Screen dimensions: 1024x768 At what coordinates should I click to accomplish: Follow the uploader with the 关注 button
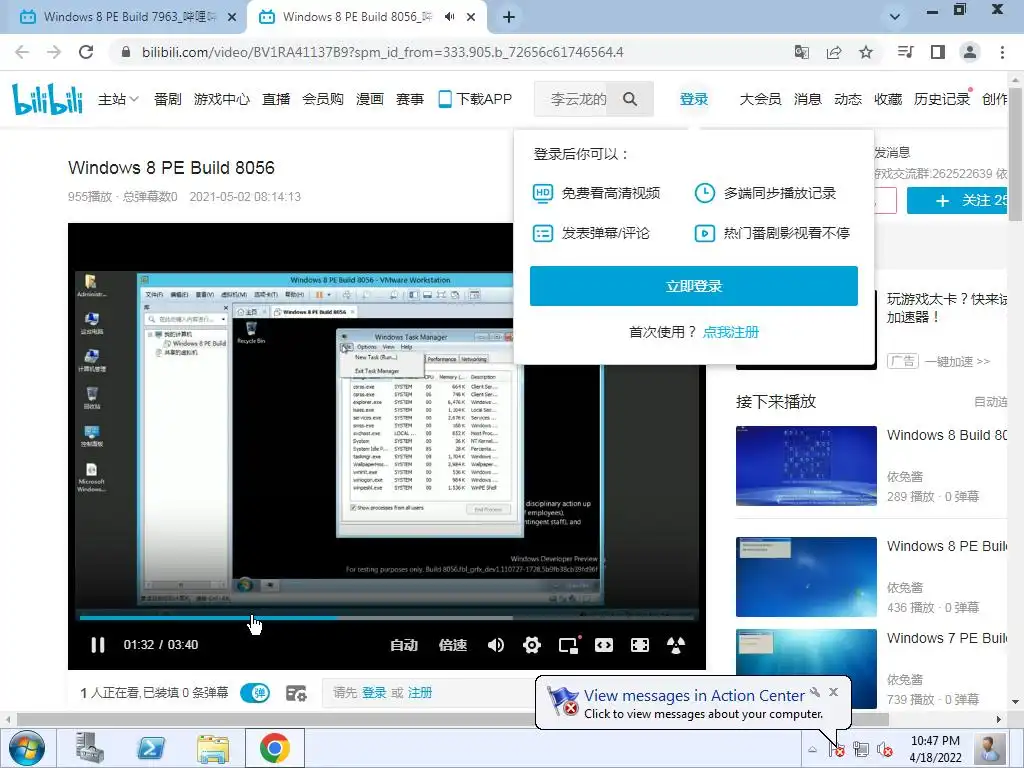pyautogui.click(x=957, y=200)
